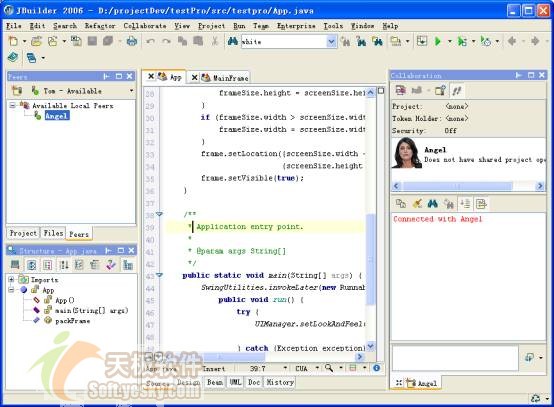The image size is (554, 407).
Task: Click the magnifier zoom icon in editor status bar
Action: (329, 368)
